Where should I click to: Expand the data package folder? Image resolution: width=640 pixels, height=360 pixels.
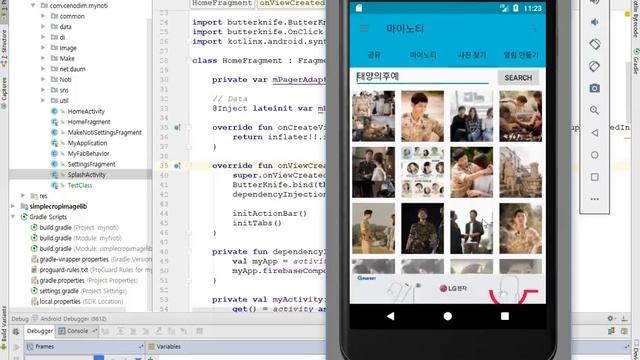coord(43,27)
